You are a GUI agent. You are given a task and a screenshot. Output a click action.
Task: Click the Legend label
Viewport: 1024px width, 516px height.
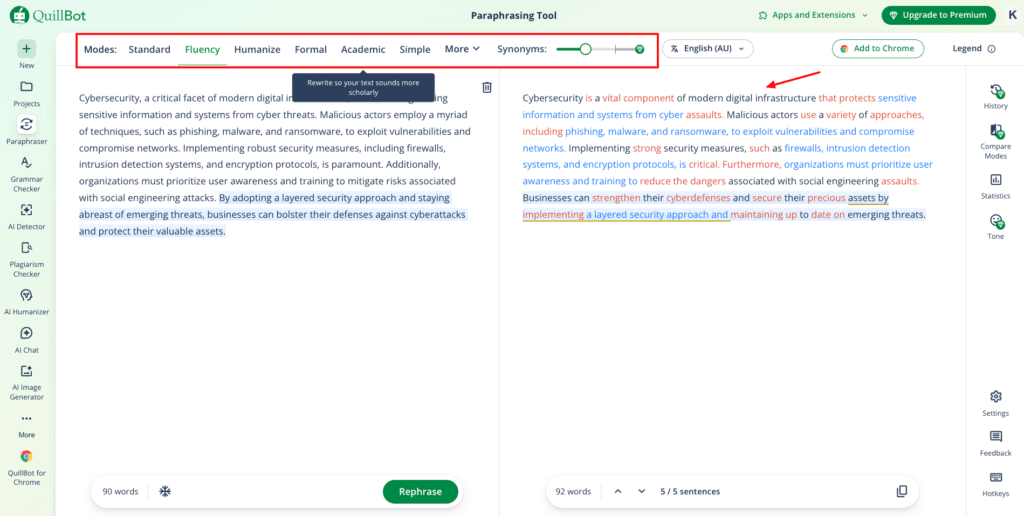tap(967, 49)
